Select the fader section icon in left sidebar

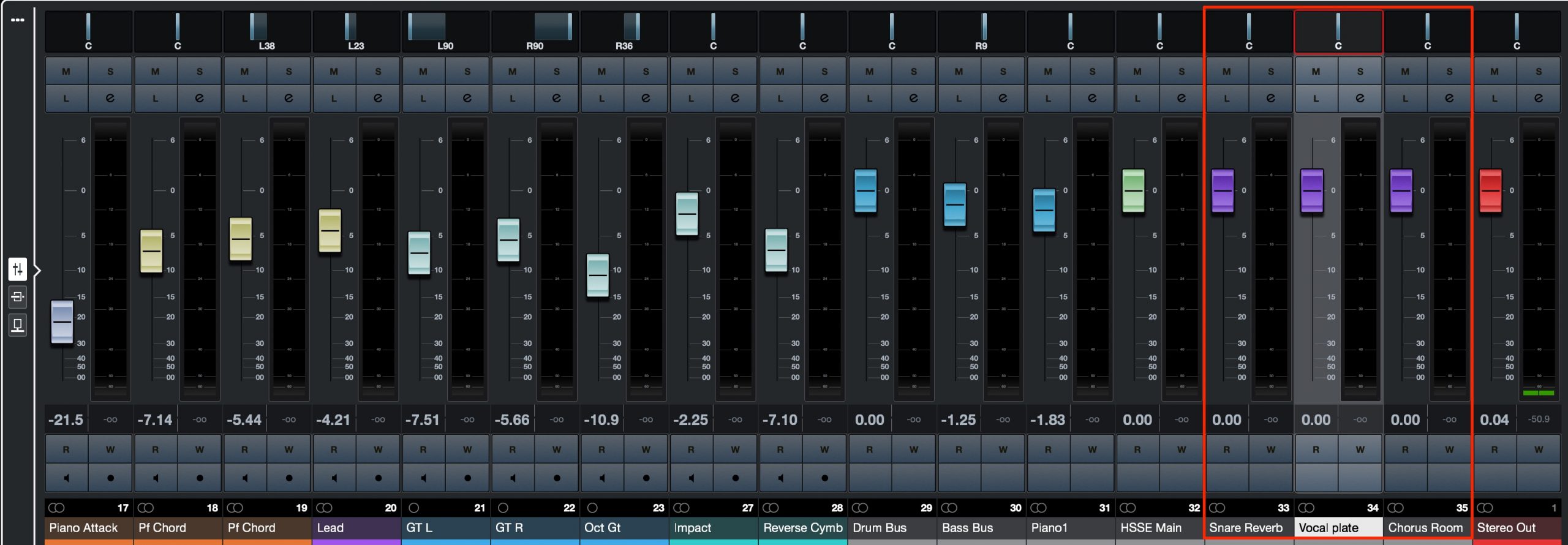[18, 269]
